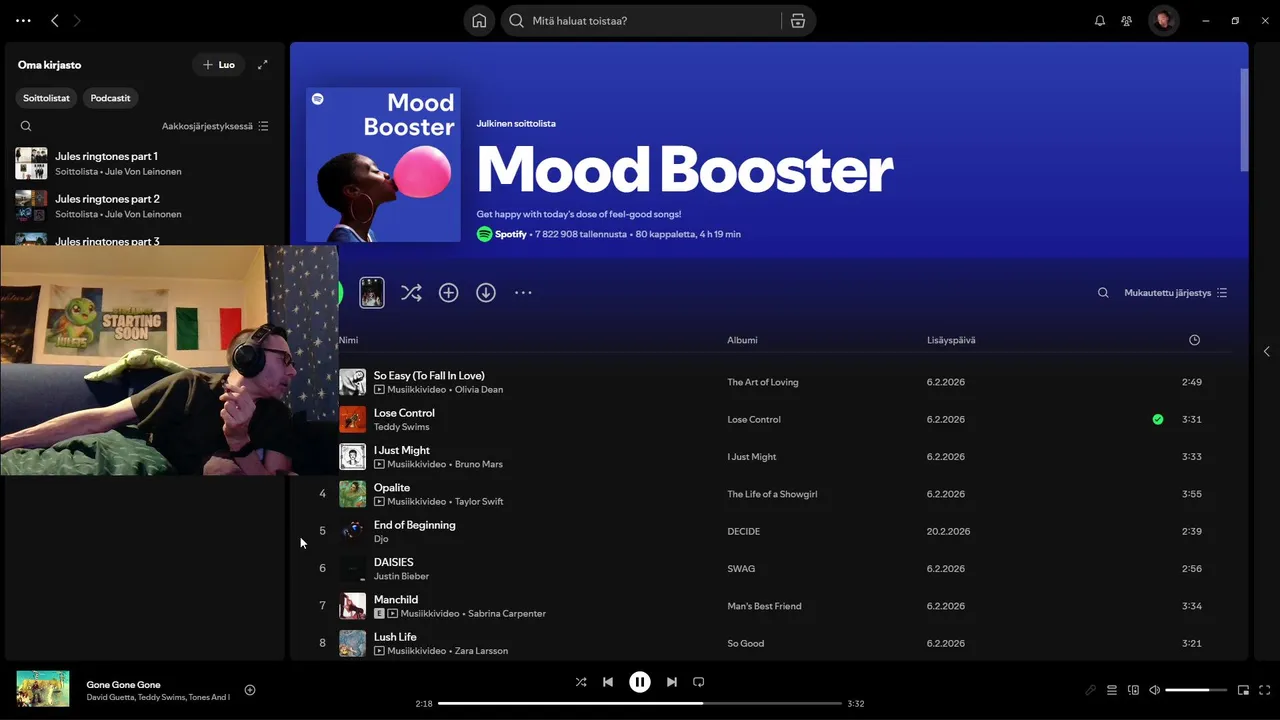Viewport: 1280px width, 720px height.
Task: Open Man's Best Friend album link
Action: (x=764, y=606)
